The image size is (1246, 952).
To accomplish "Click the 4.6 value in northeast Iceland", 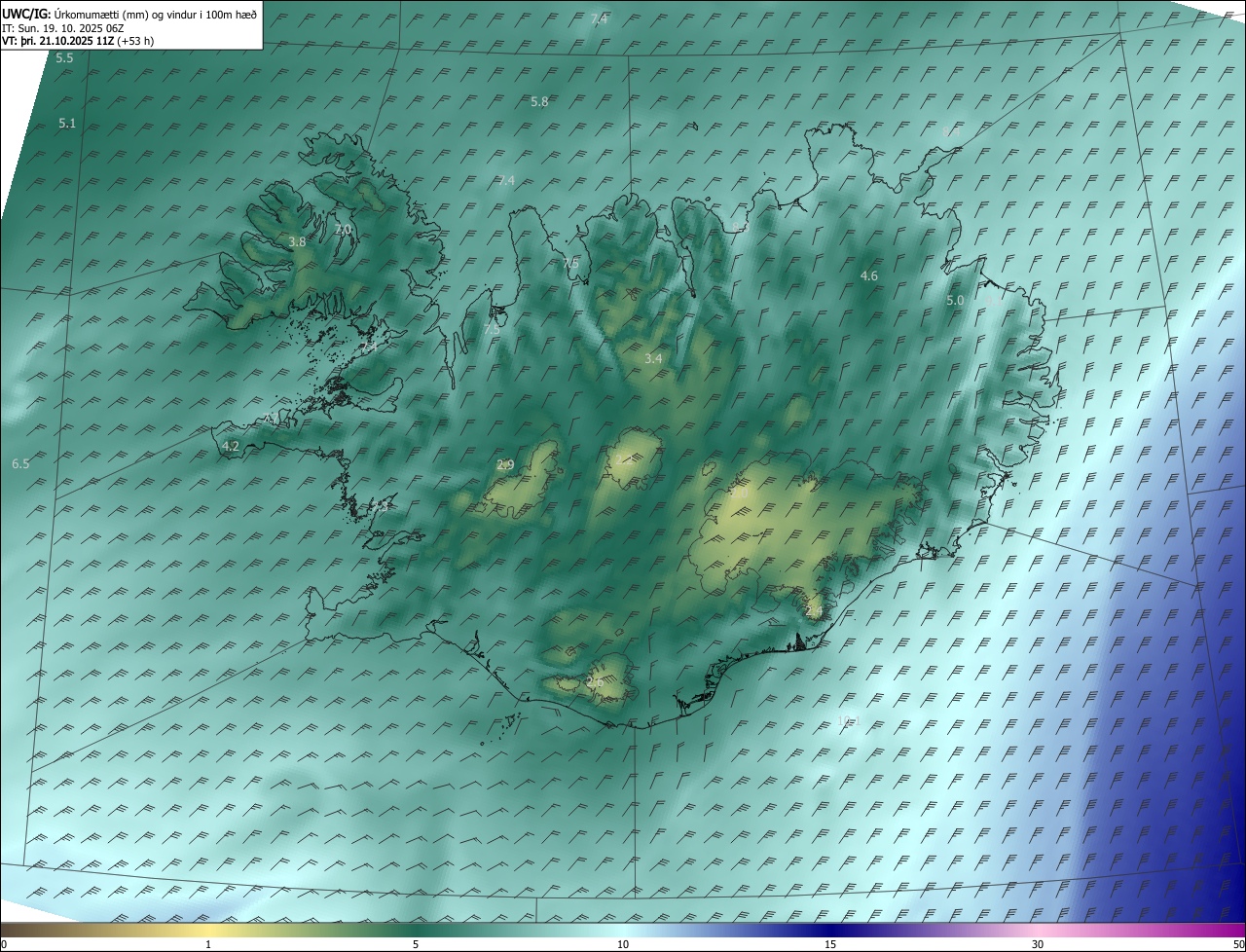I will [869, 276].
